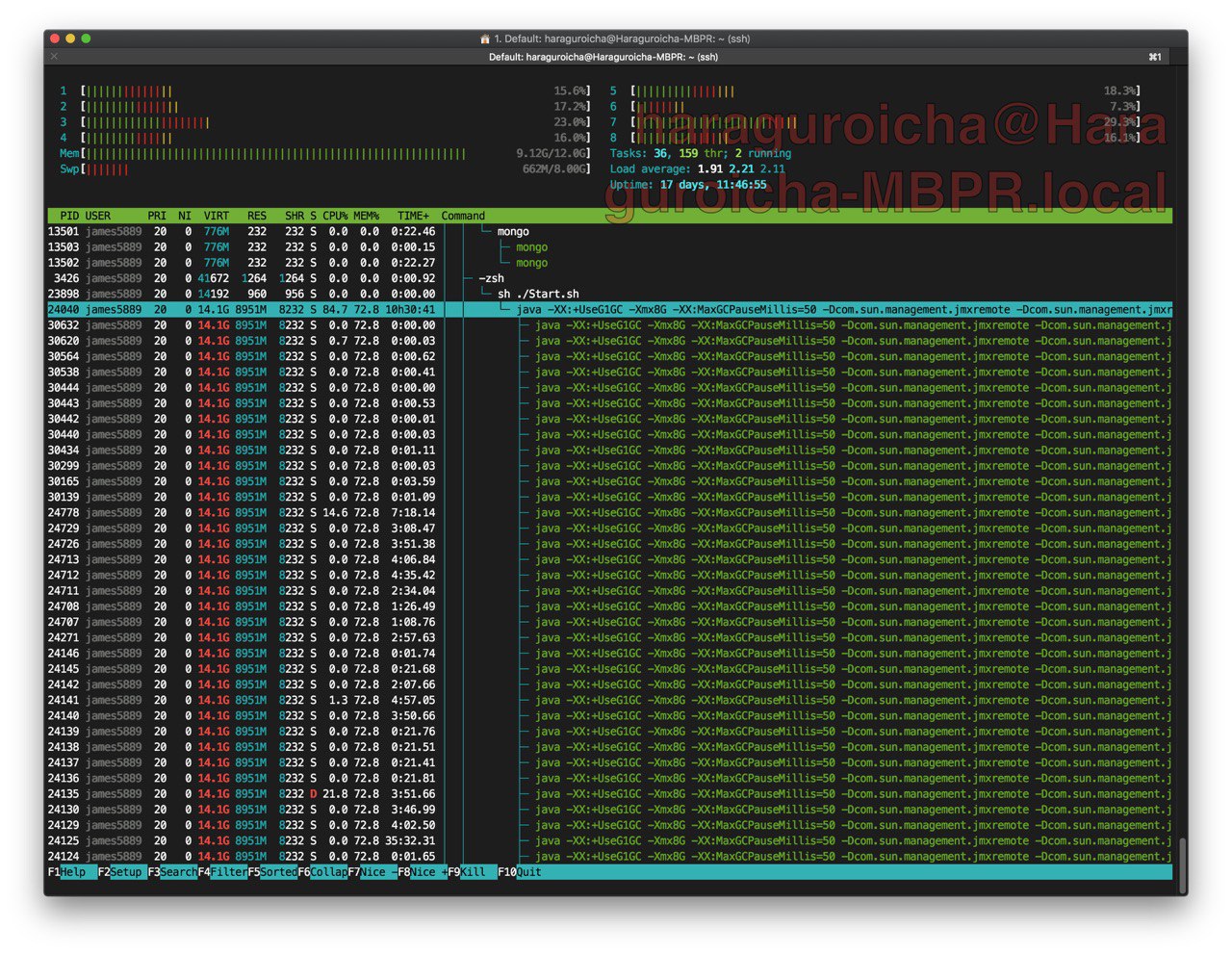Raise niceness using F8 Nice +
Image resolution: width=1232 pixels, height=954 pixels.
click(x=423, y=872)
